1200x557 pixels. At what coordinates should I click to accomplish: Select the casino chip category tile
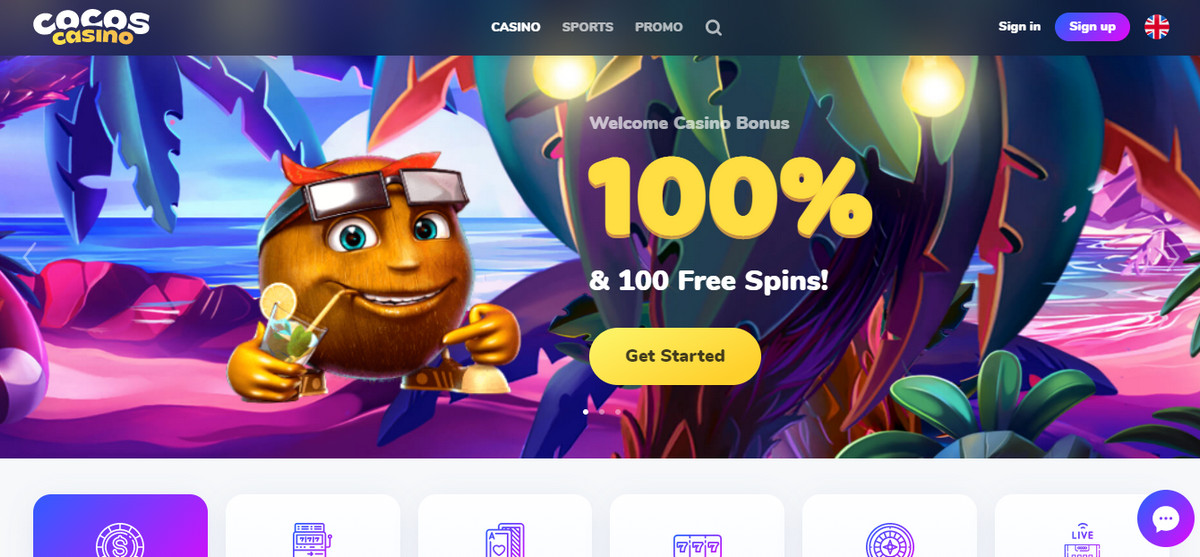click(120, 526)
